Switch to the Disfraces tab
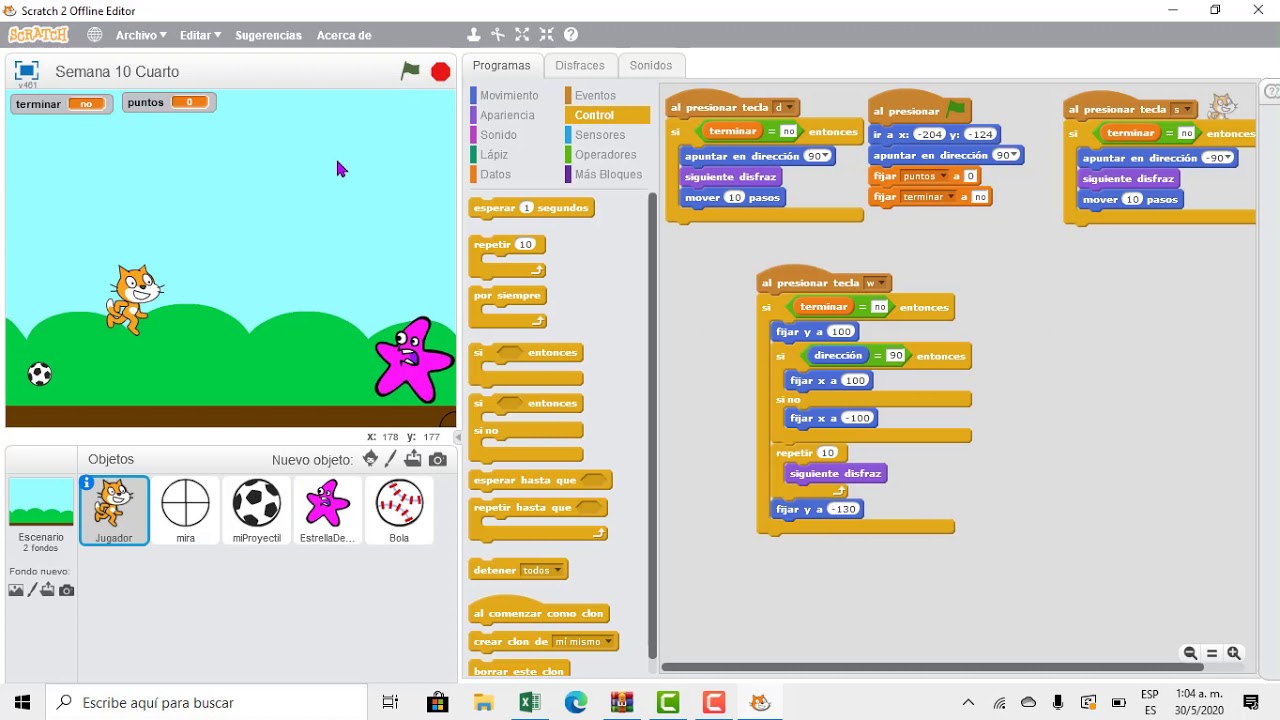1280x720 pixels. pyautogui.click(x=580, y=66)
